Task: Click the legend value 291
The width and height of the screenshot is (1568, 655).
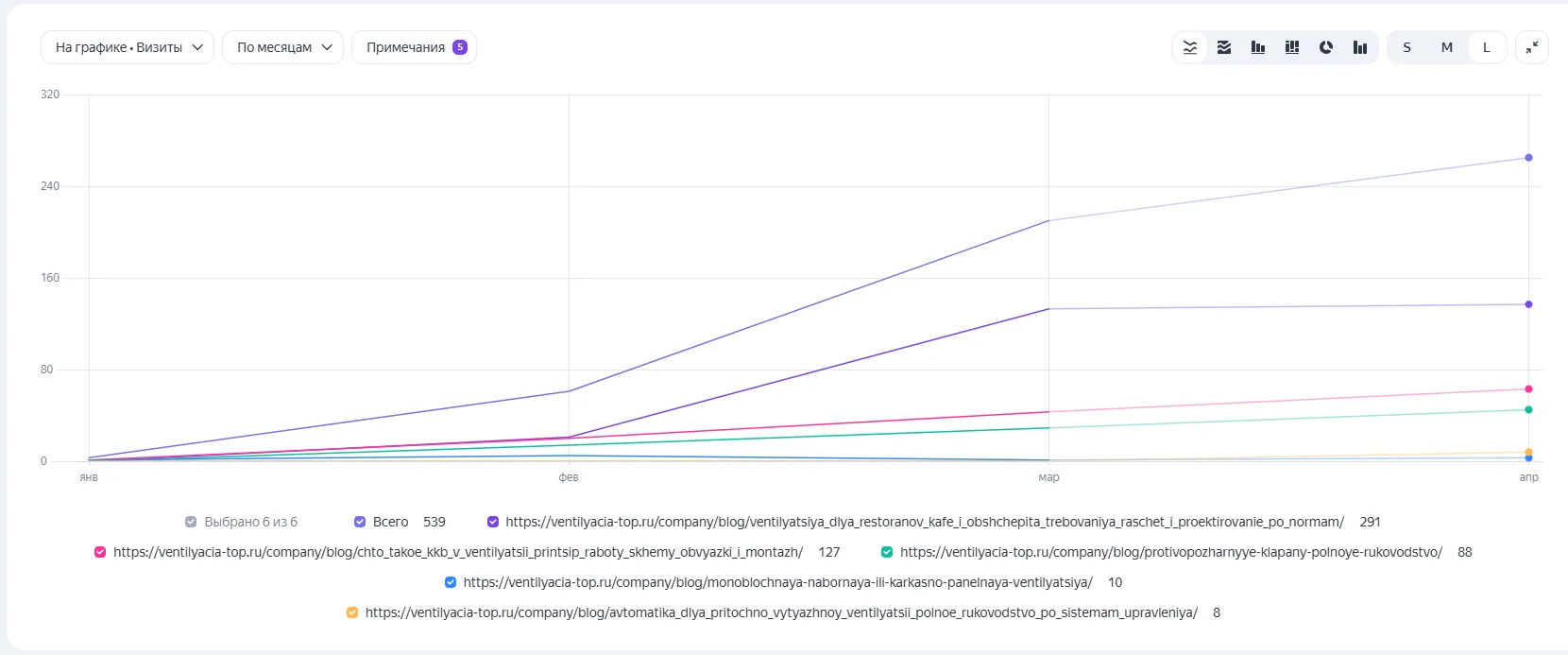Action: (x=1371, y=522)
